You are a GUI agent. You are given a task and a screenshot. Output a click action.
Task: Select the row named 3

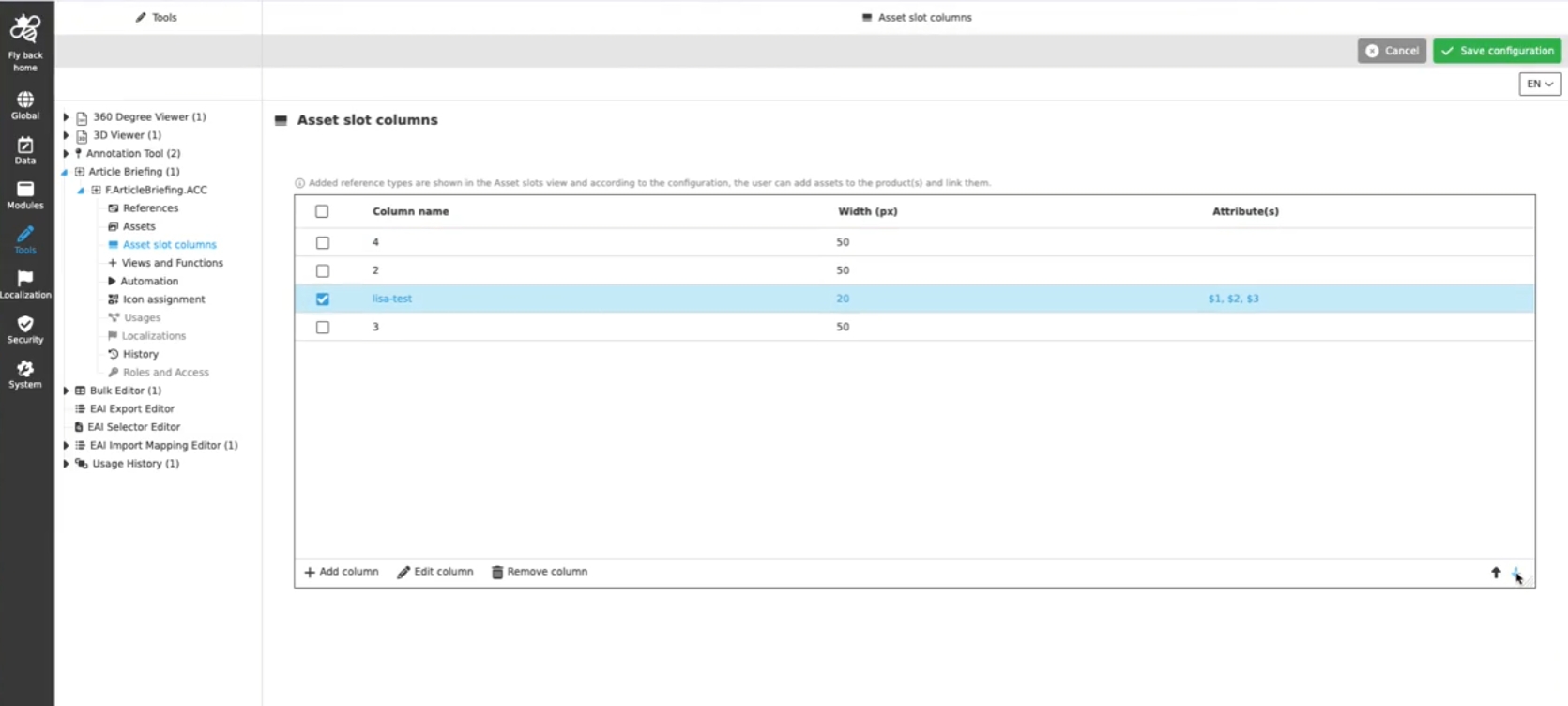[x=915, y=327]
